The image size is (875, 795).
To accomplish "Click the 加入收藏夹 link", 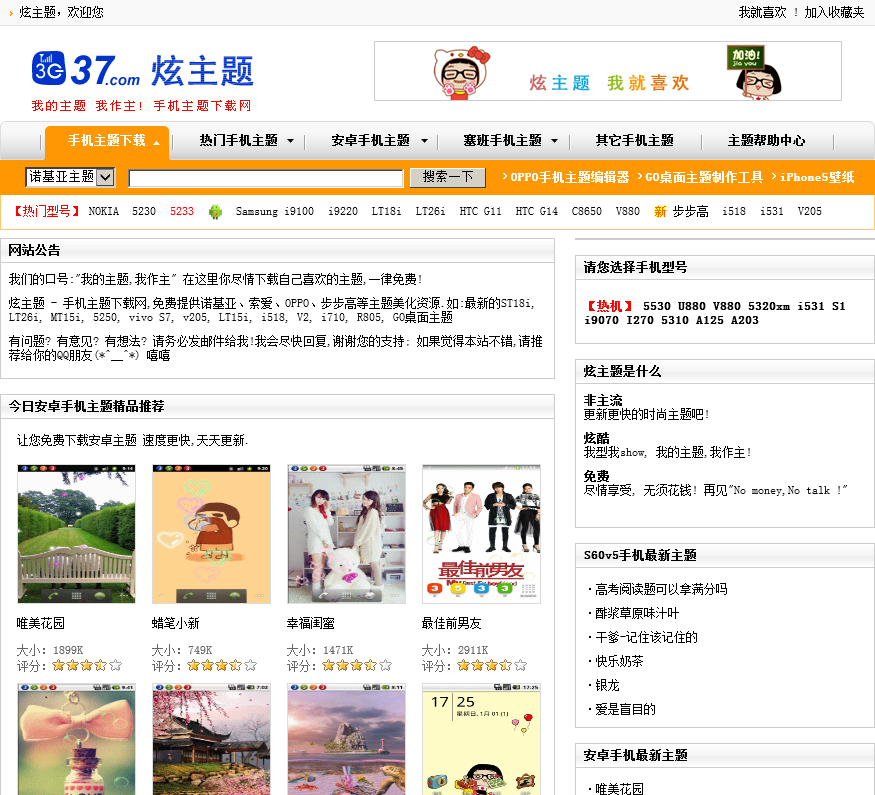I will 834,12.
